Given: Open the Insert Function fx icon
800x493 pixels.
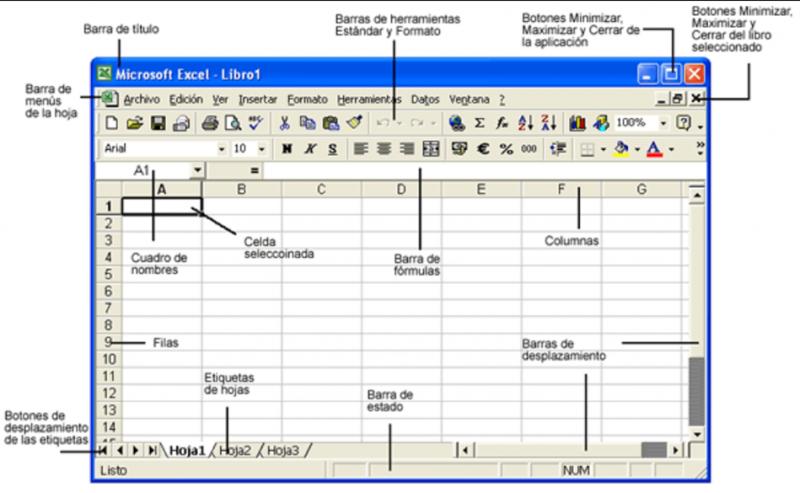Looking at the screenshot, I should (502, 123).
